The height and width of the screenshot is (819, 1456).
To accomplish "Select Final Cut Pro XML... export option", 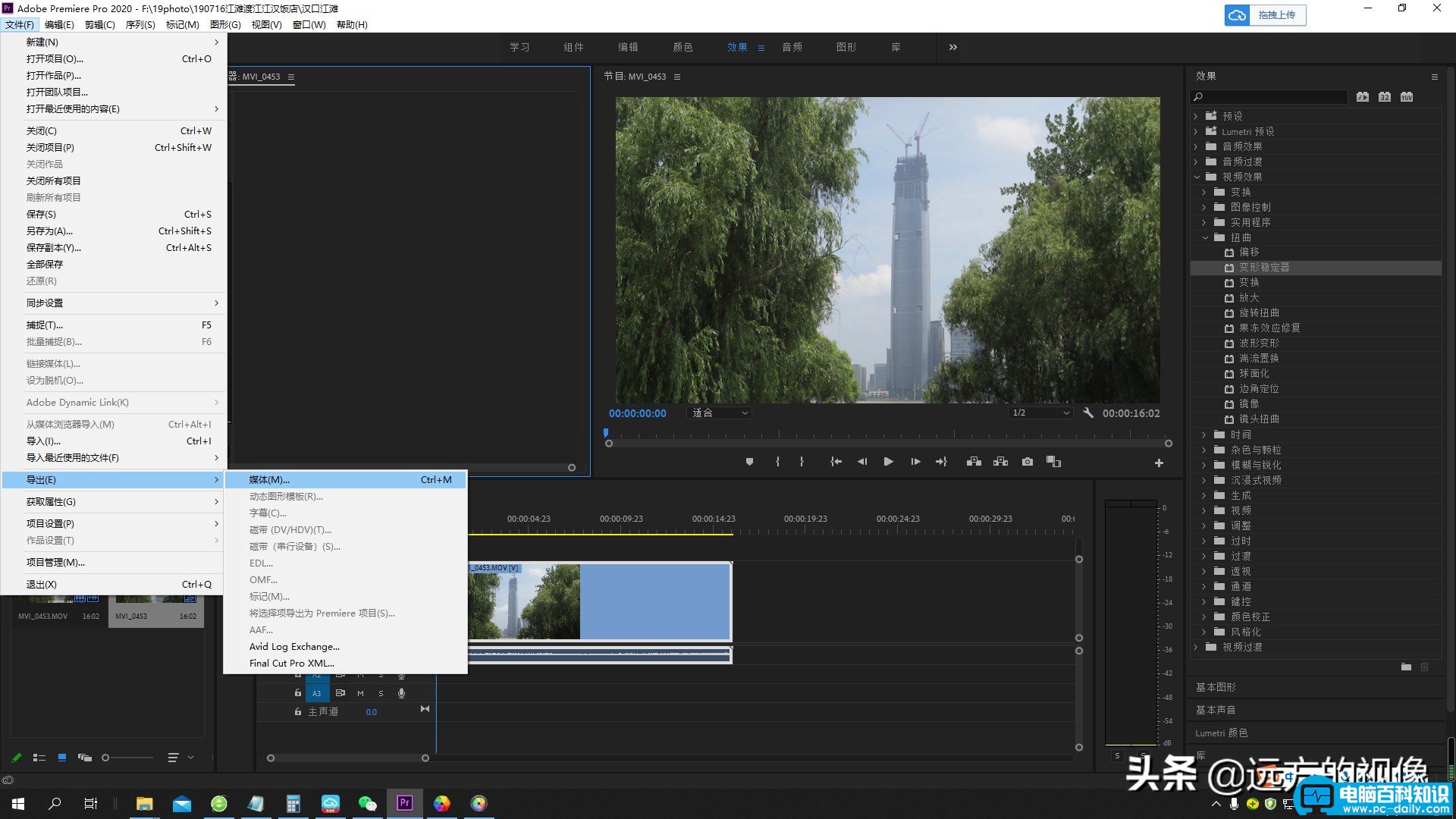I will pyautogui.click(x=346, y=664).
